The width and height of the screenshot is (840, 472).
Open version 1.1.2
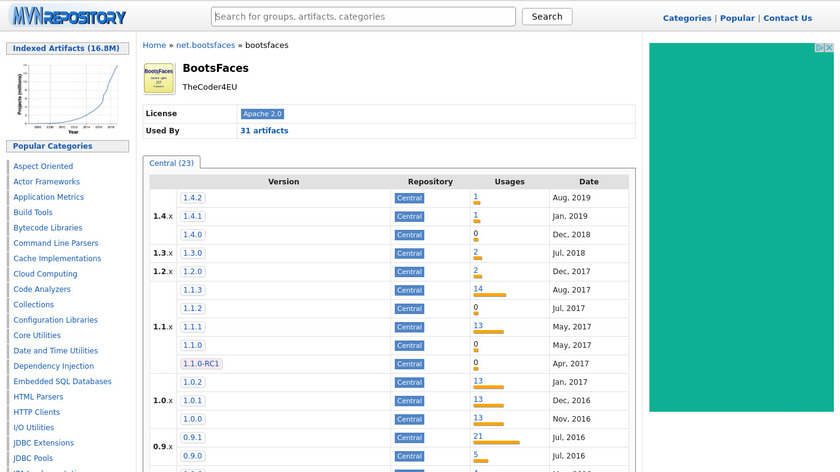(192, 309)
